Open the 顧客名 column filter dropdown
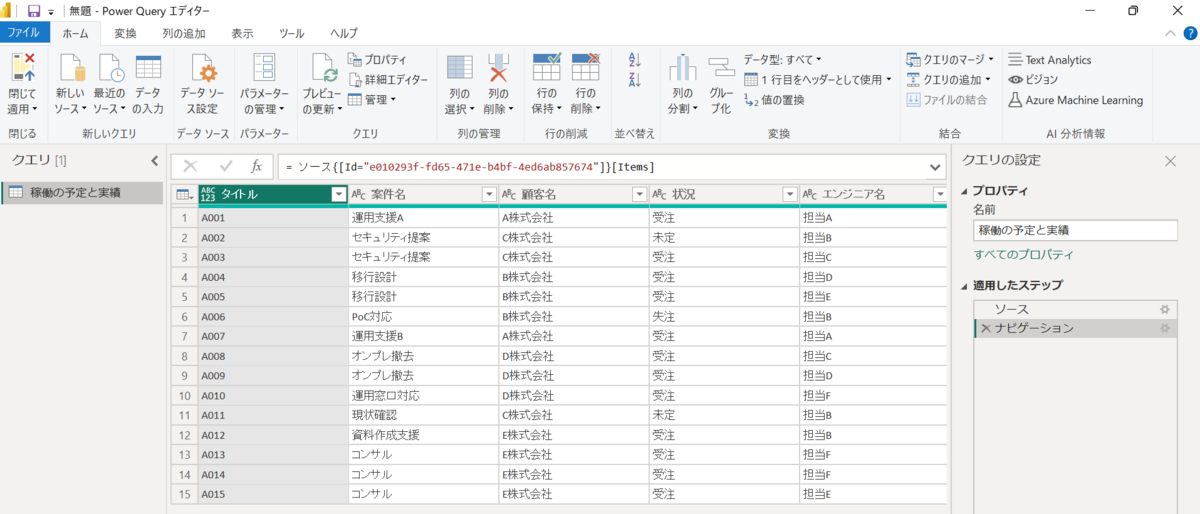Image resolution: width=1200 pixels, height=514 pixels. pos(639,195)
